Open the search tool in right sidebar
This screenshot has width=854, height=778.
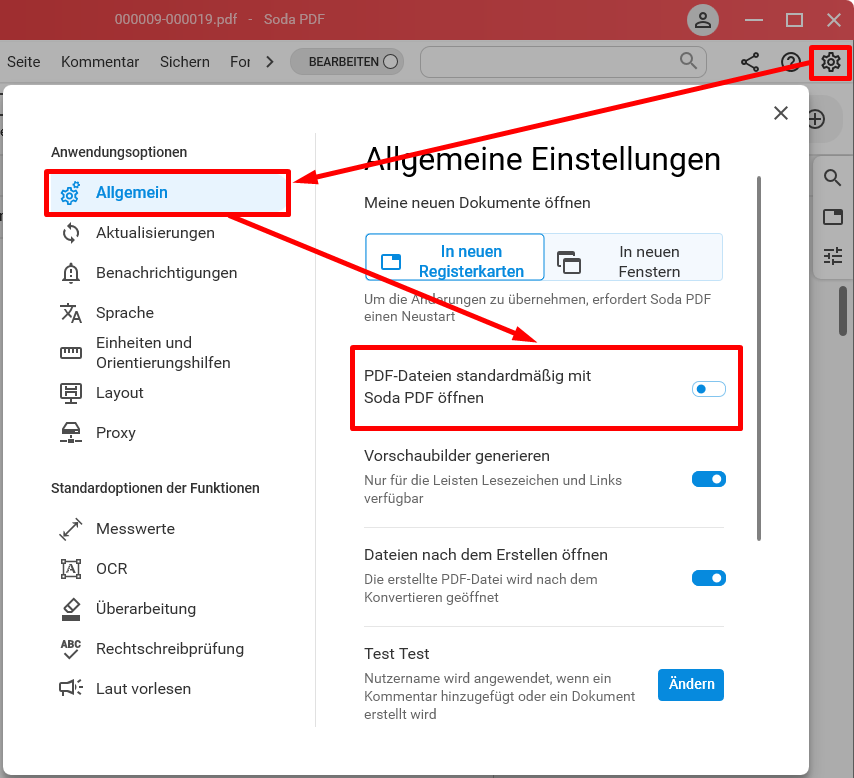(x=832, y=178)
